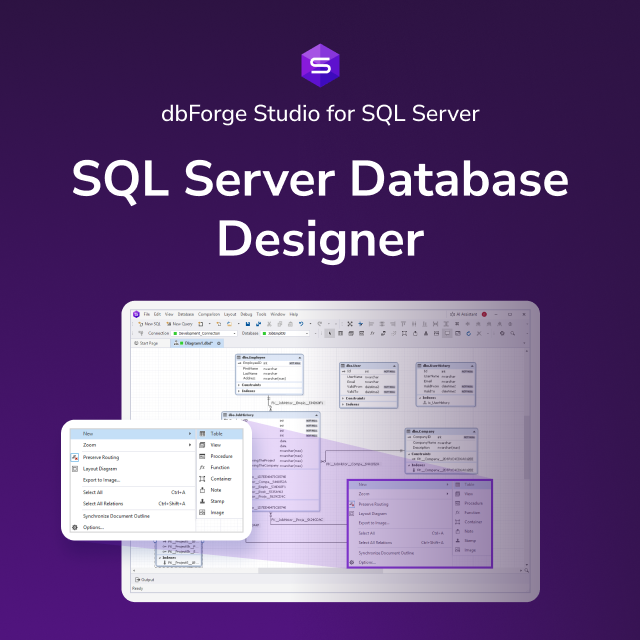Switch to the Start Page tab
Viewport: 640px width, 640px height.
pyautogui.click(x=146, y=343)
